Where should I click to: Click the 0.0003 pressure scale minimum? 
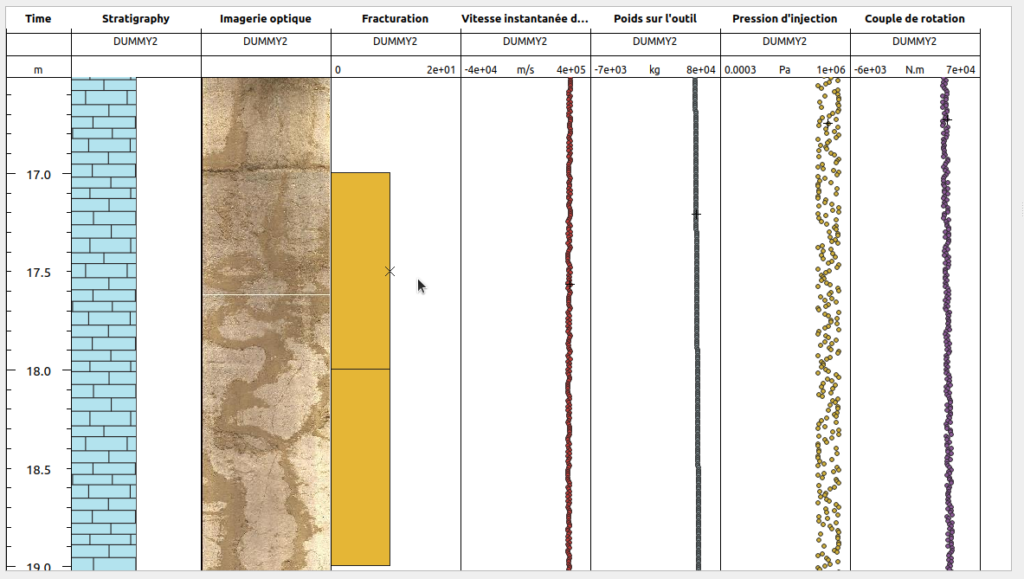pos(740,70)
